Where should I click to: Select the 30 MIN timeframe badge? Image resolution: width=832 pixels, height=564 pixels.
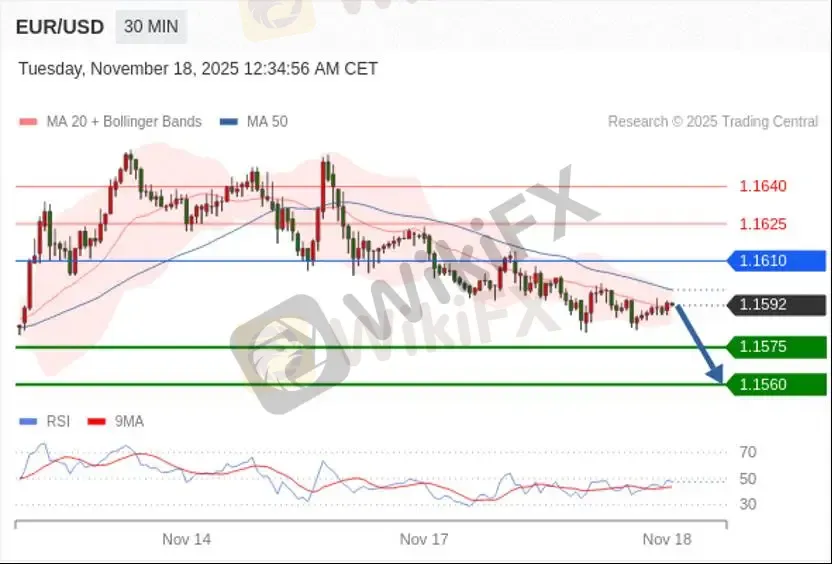click(151, 27)
